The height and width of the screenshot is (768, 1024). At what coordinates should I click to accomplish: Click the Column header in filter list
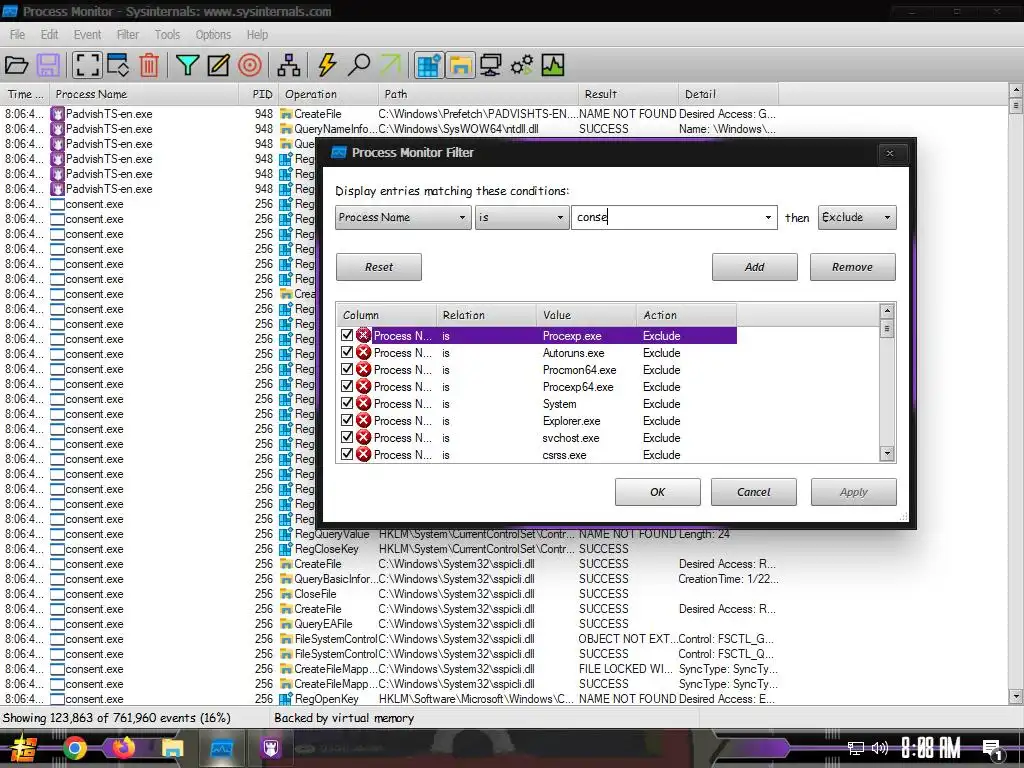[x=387, y=315]
